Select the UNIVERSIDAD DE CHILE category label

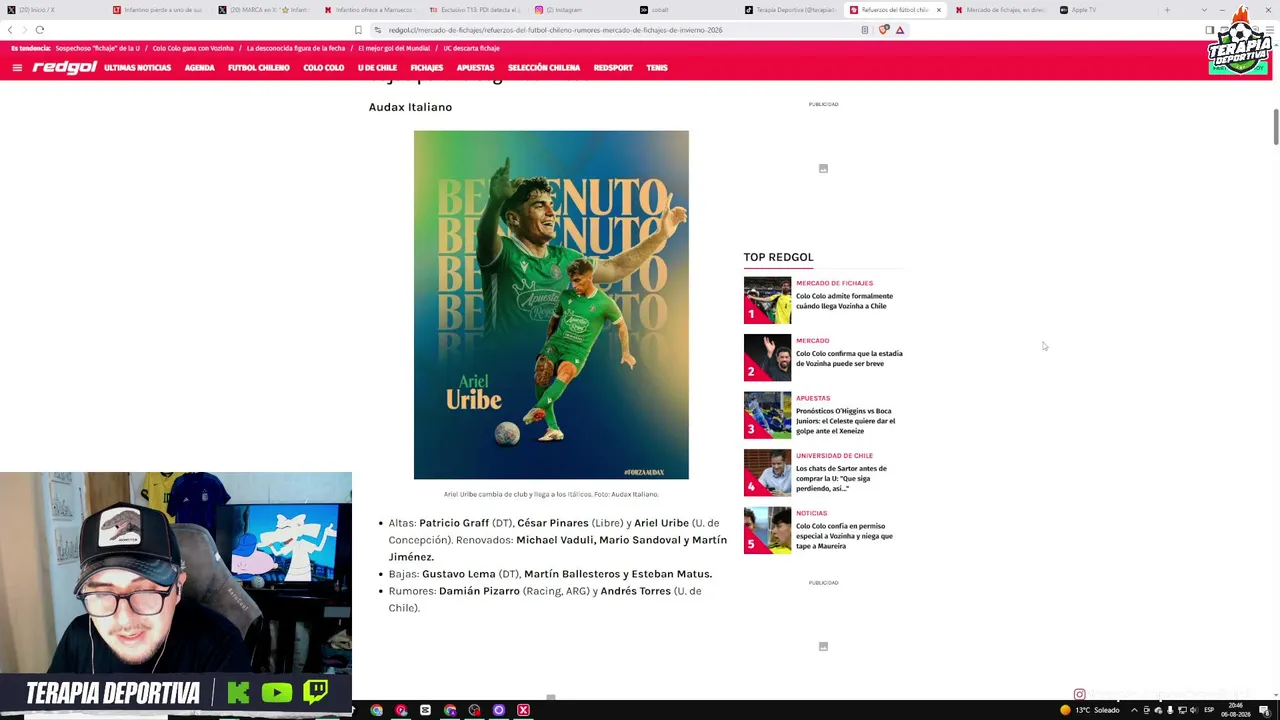pos(834,456)
